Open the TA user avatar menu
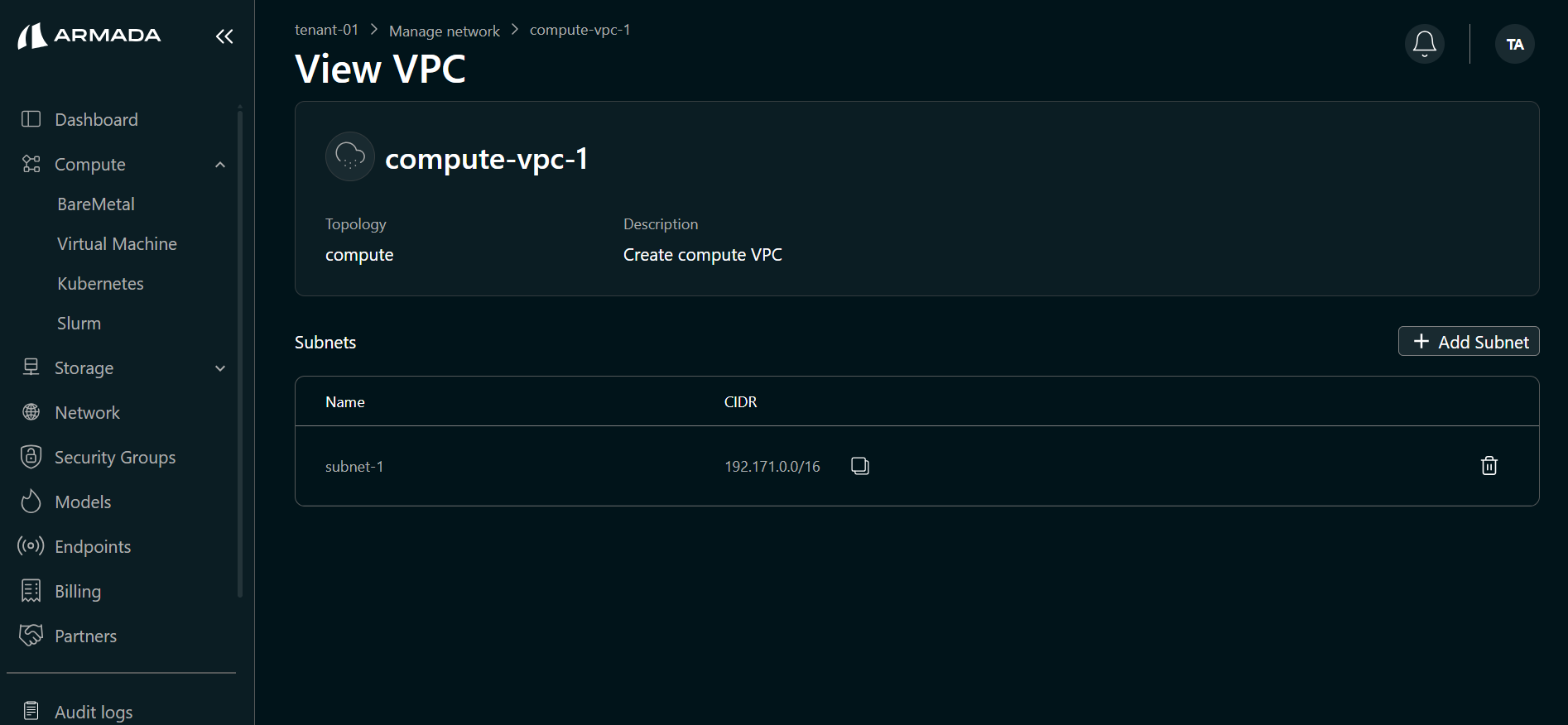Viewport: 1568px width, 725px height. click(1515, 44)
